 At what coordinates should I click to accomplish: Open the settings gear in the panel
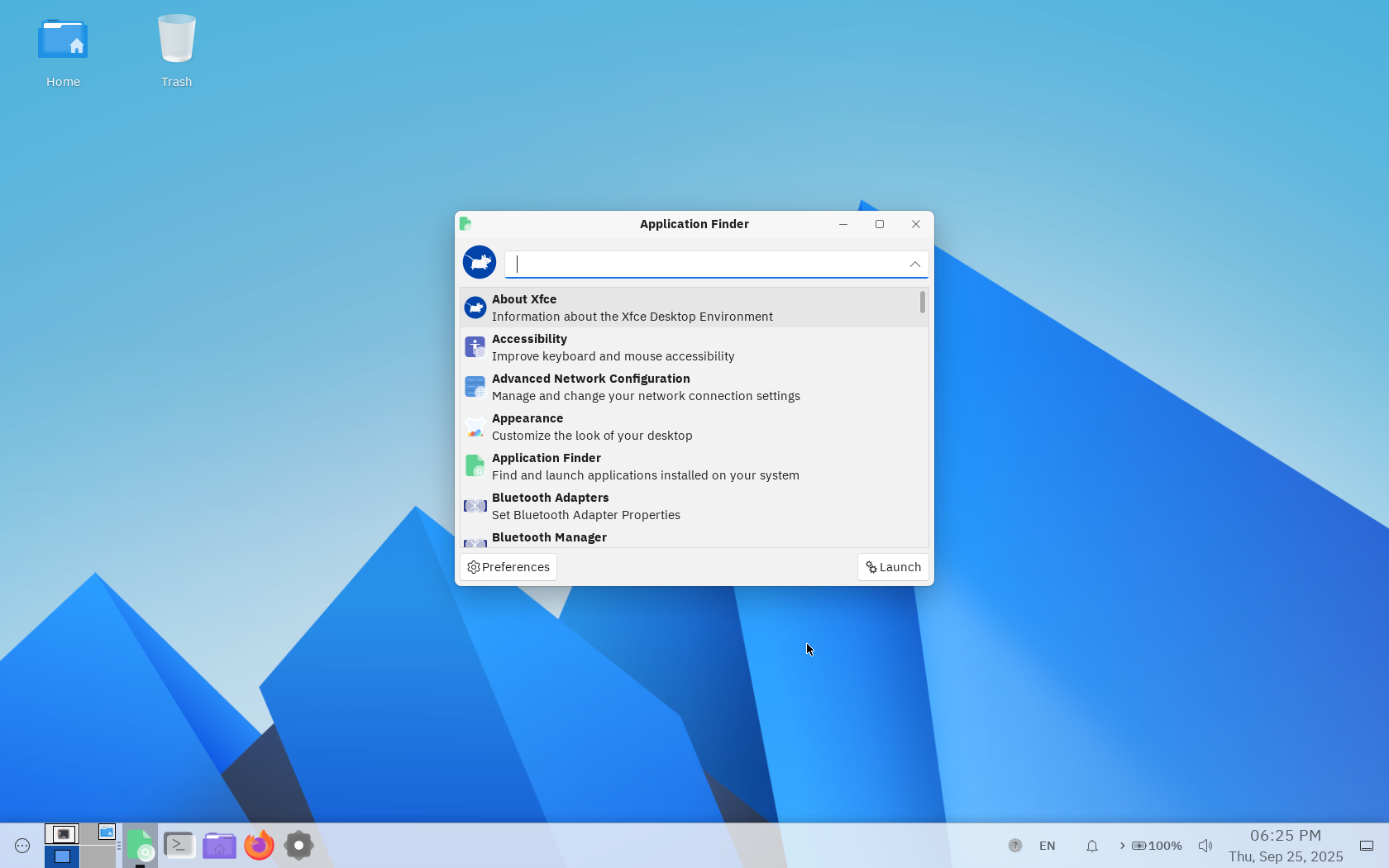[298, 846]
